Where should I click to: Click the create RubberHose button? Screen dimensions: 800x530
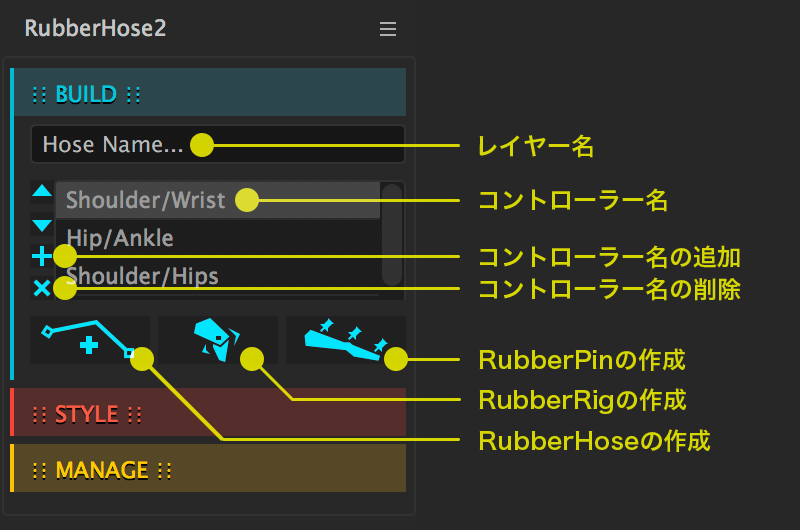pyautogui.click(x=90, y=340)
